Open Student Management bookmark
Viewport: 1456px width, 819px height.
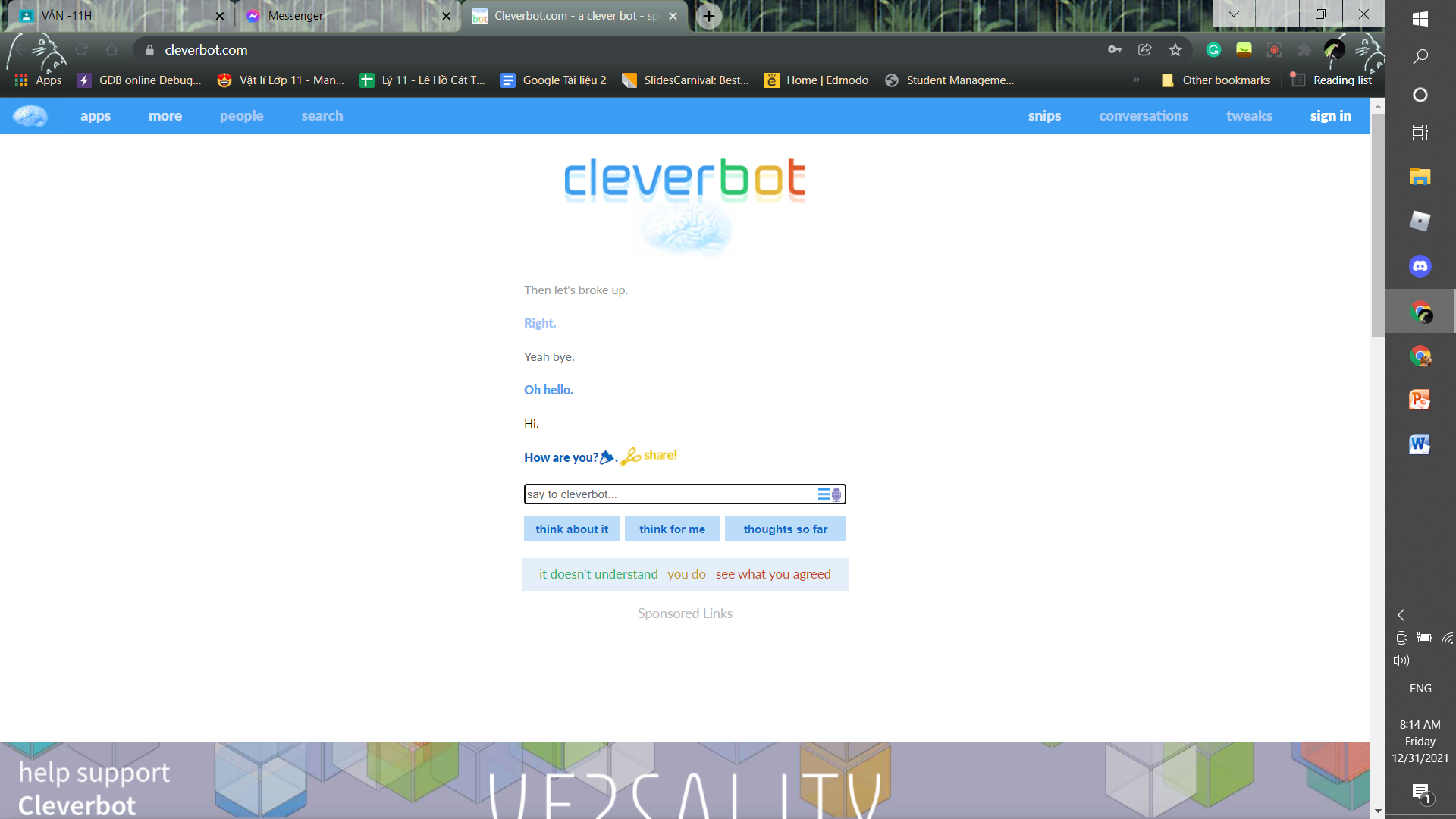(949, 80)
